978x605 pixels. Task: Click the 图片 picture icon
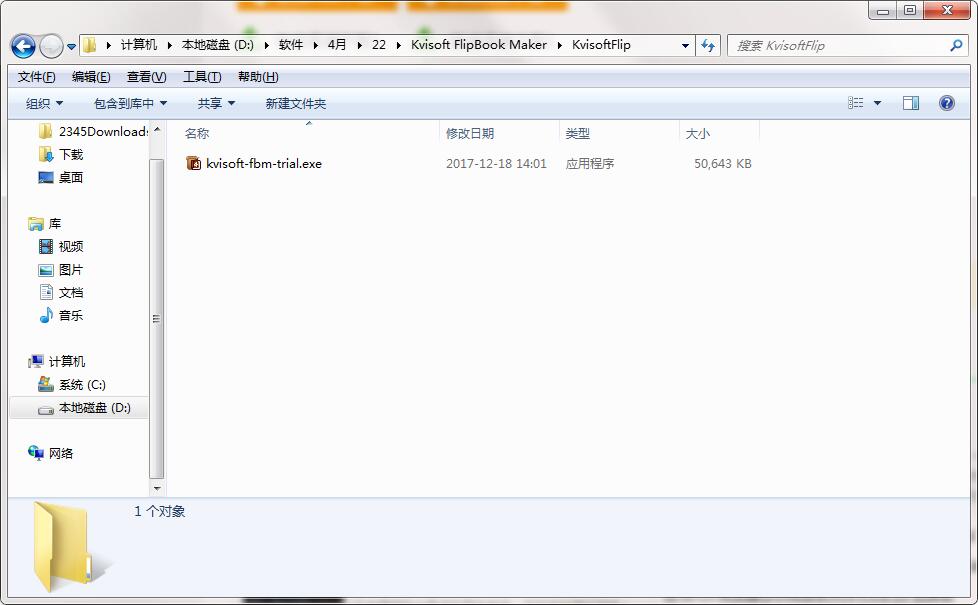coord(46,270)
